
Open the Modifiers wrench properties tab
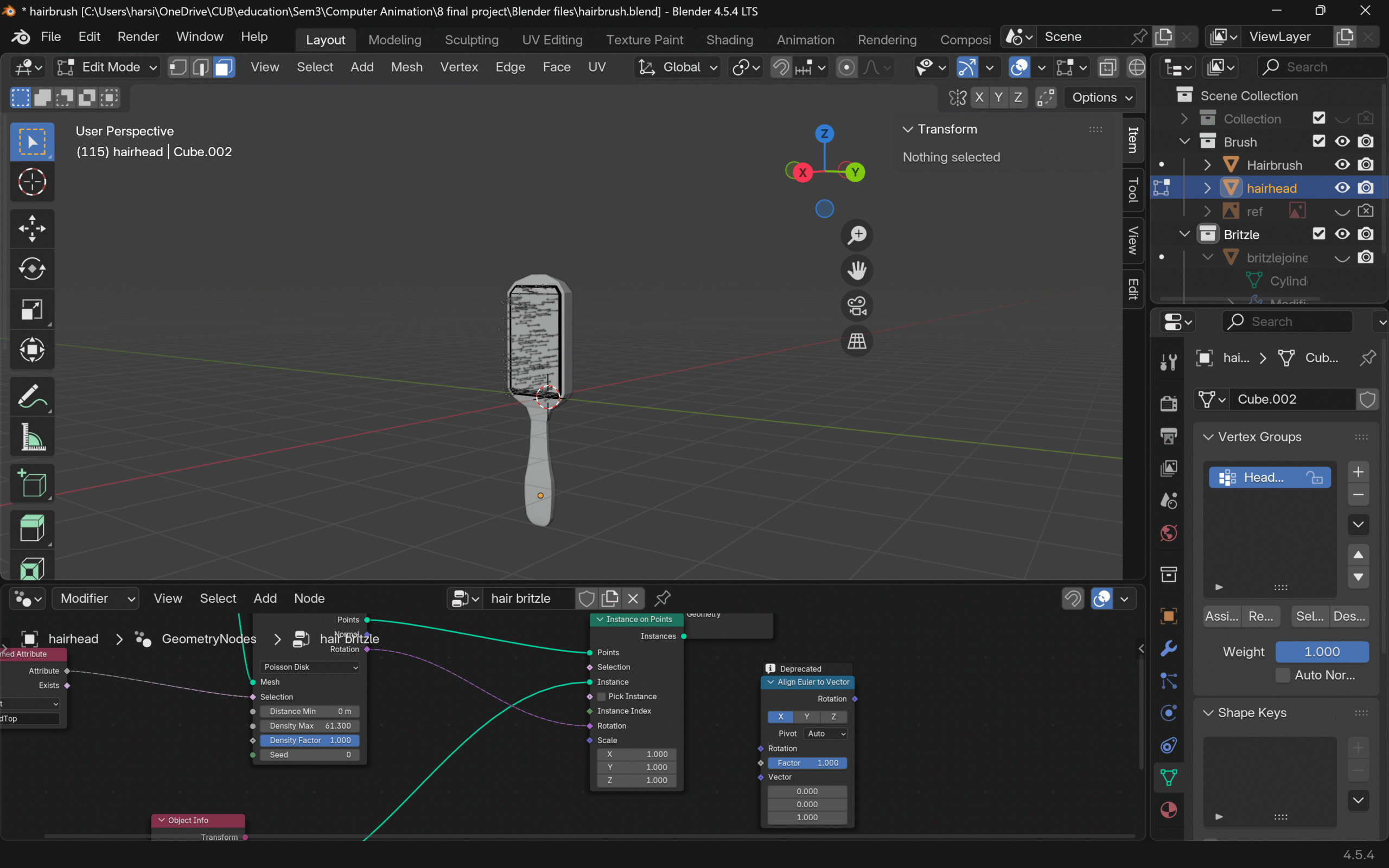pos(1169,648)
